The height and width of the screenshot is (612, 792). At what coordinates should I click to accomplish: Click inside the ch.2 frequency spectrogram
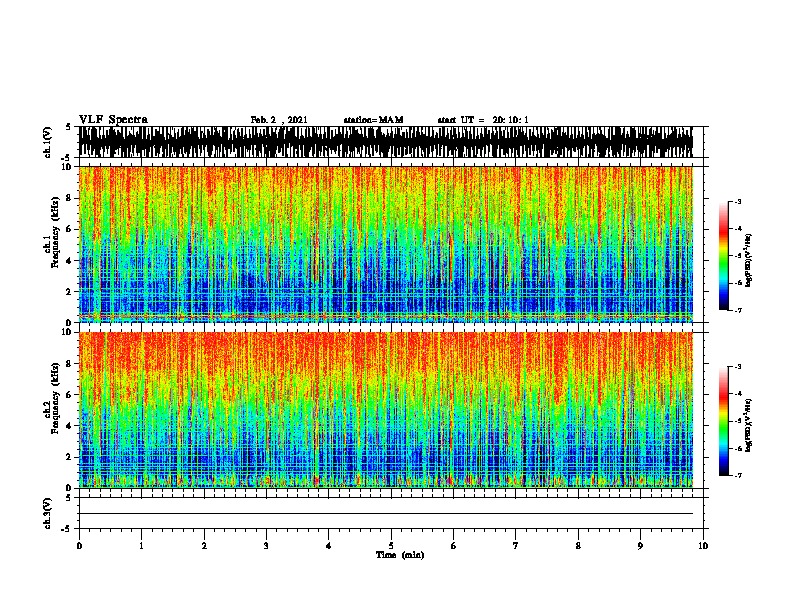coord(386,410)
